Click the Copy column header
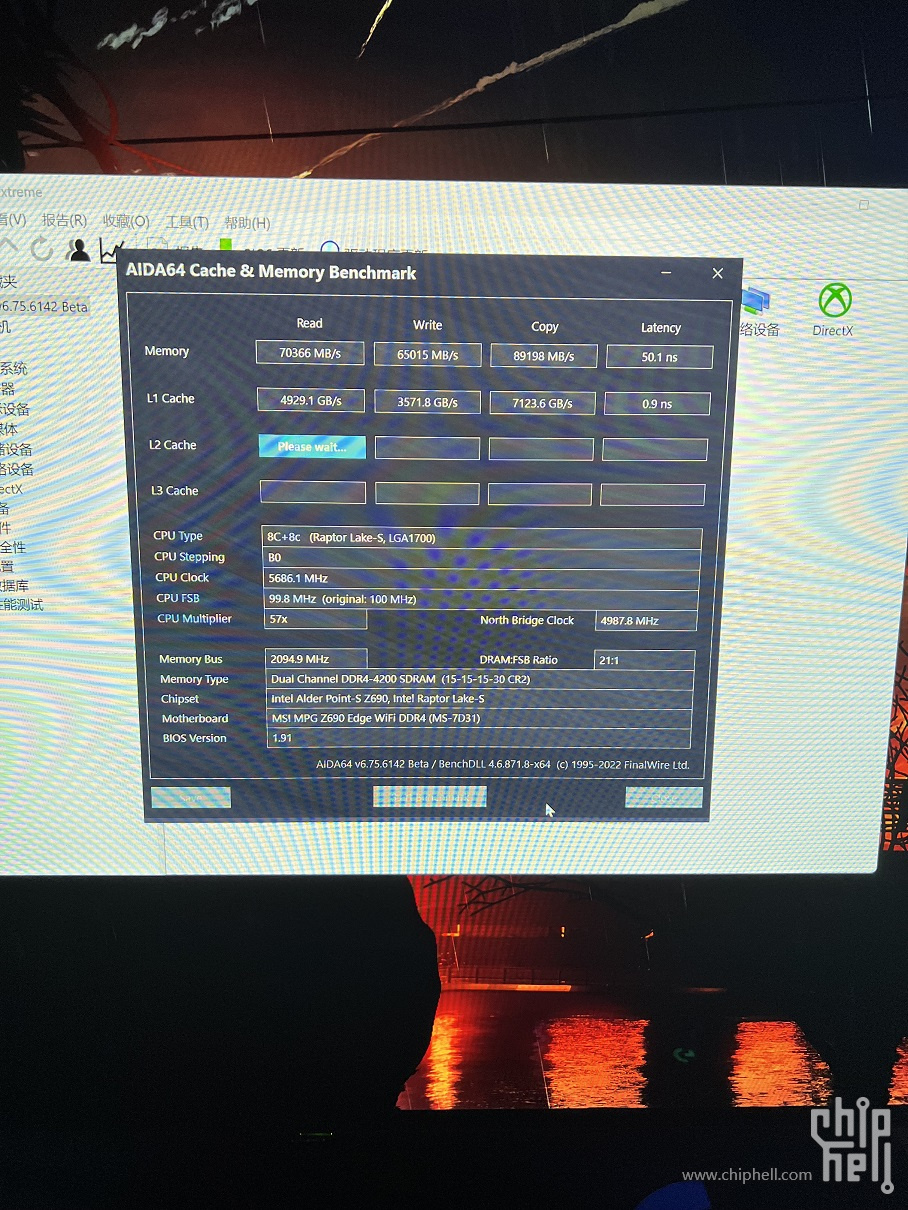This screenshot has height=1210, width=908. (x=545, y=327)
